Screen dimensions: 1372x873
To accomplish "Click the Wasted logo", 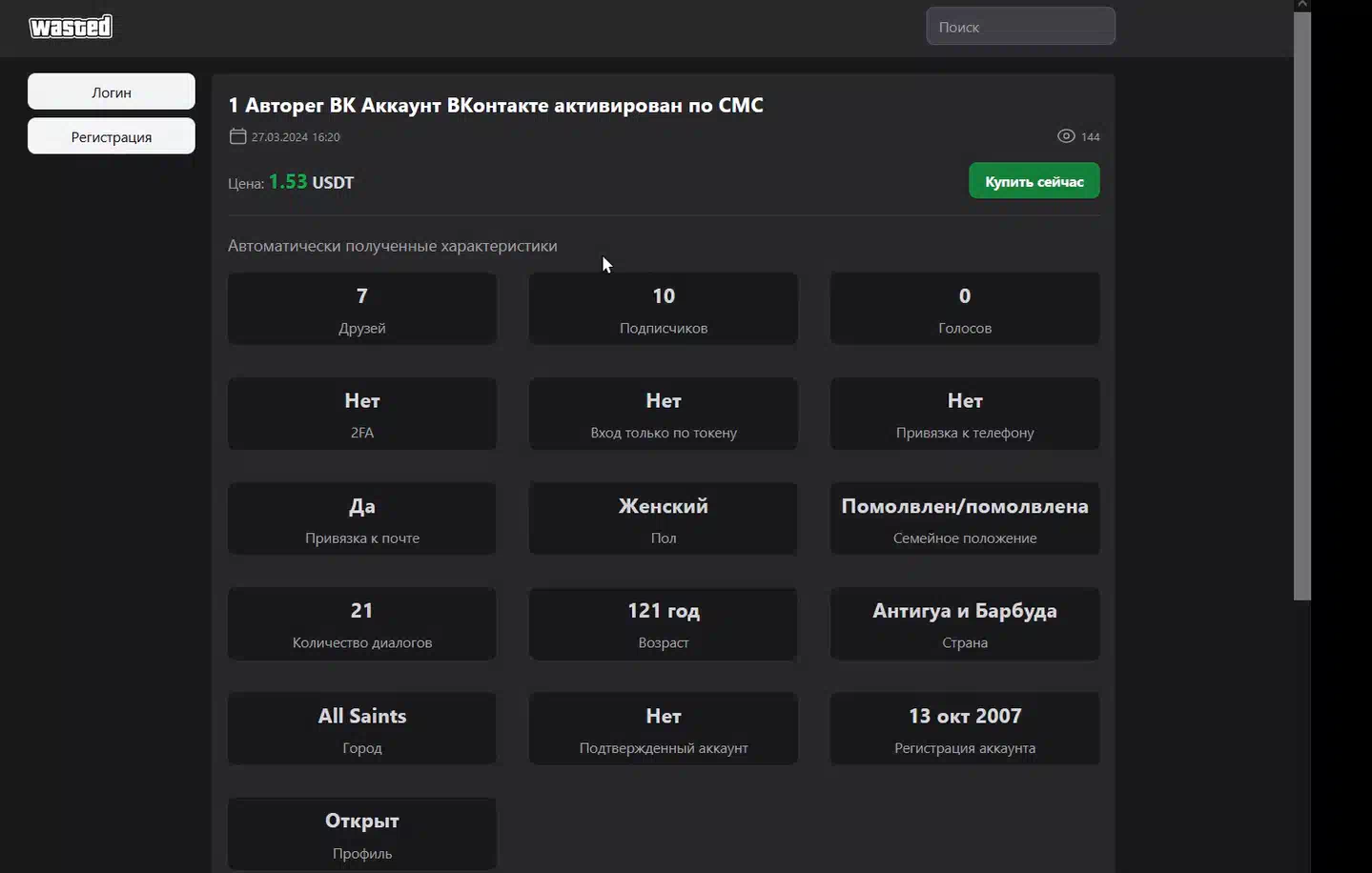I will (71, 27).
